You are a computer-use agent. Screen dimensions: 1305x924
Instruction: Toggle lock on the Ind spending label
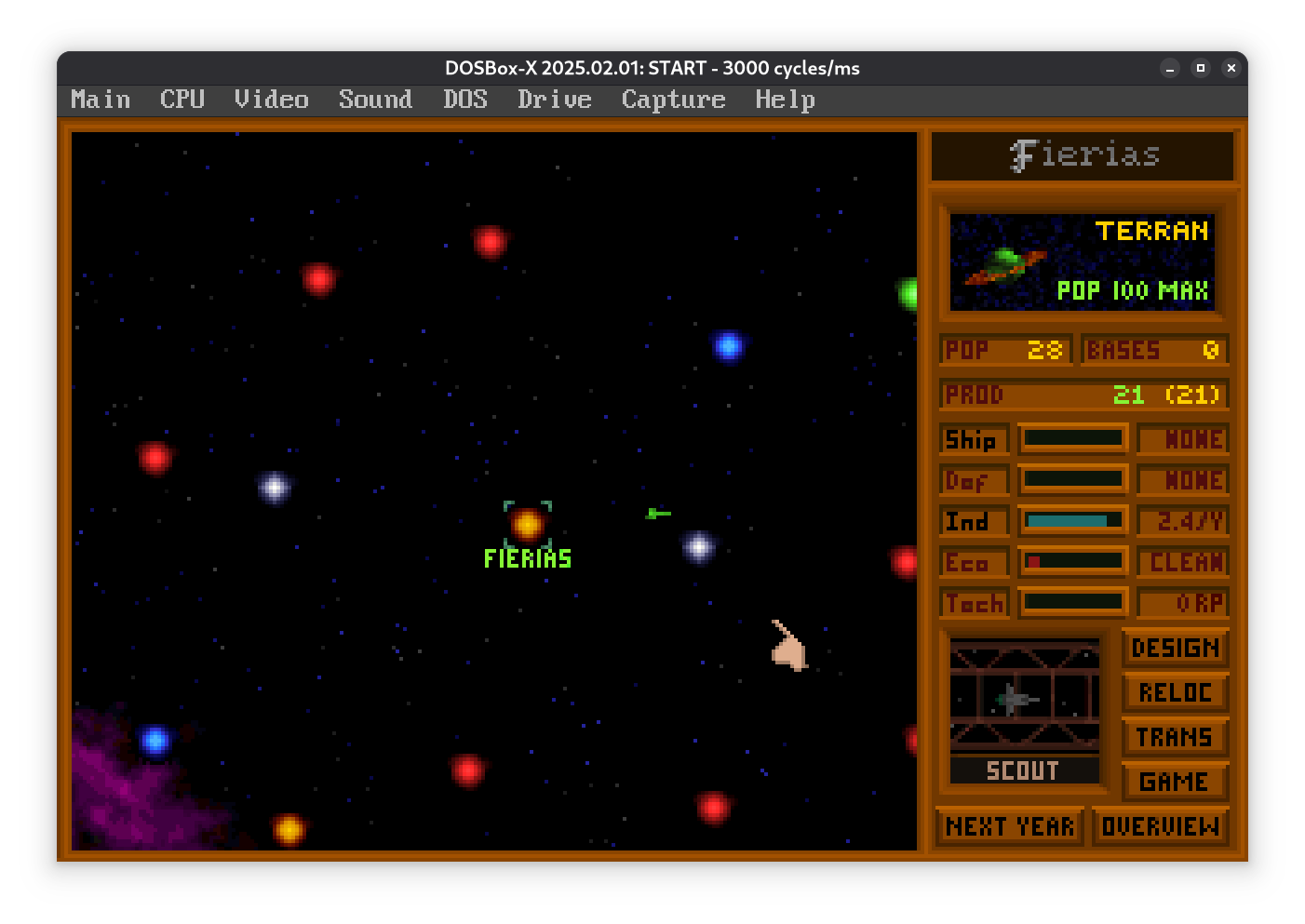tap(974, 521)
